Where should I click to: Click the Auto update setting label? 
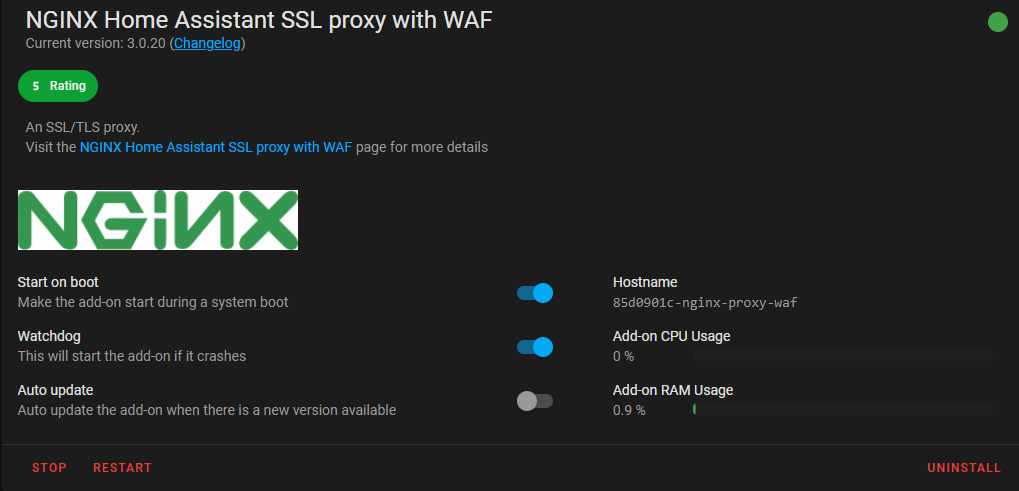[x=56, y=390]
